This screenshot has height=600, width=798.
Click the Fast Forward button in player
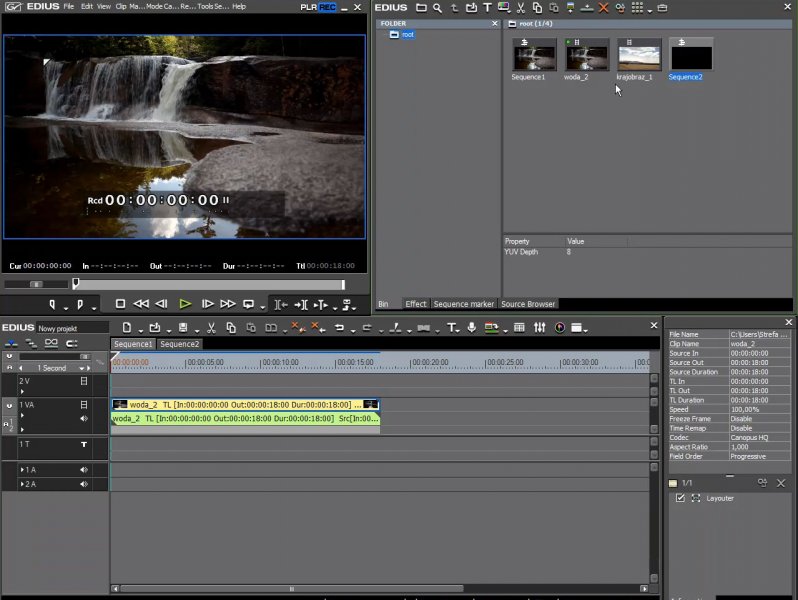pos(228,304)
